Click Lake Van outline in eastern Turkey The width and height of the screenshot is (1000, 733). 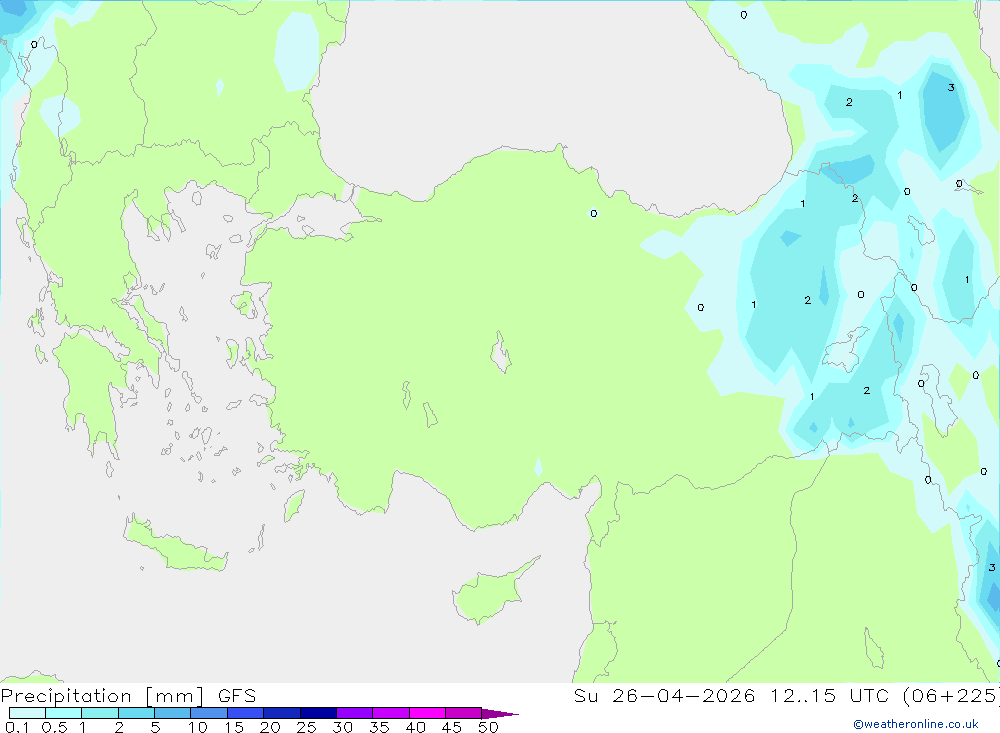pos(846,350)
